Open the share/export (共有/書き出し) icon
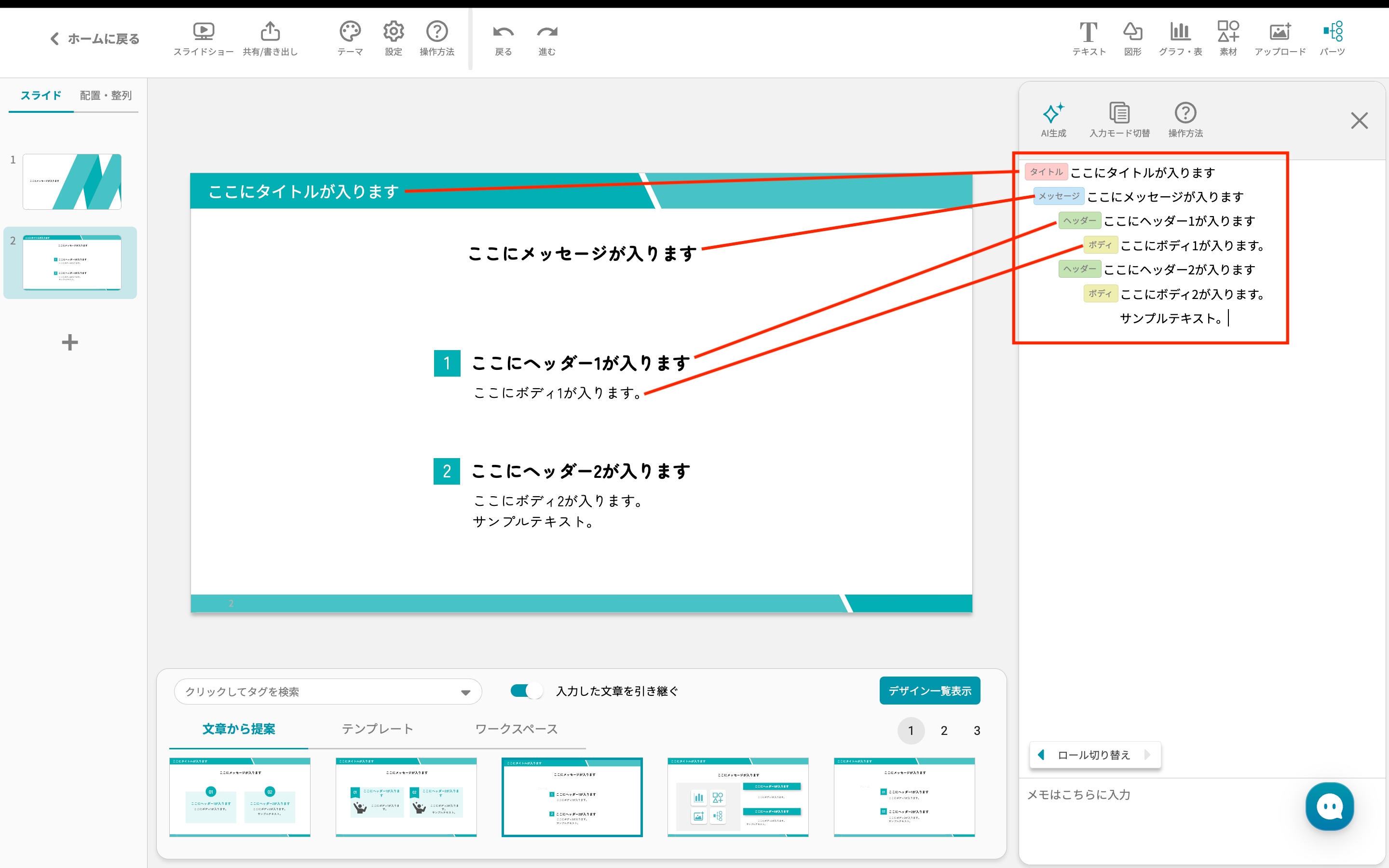The width and height of the screenshot is (1389, 868). point(270,38)
